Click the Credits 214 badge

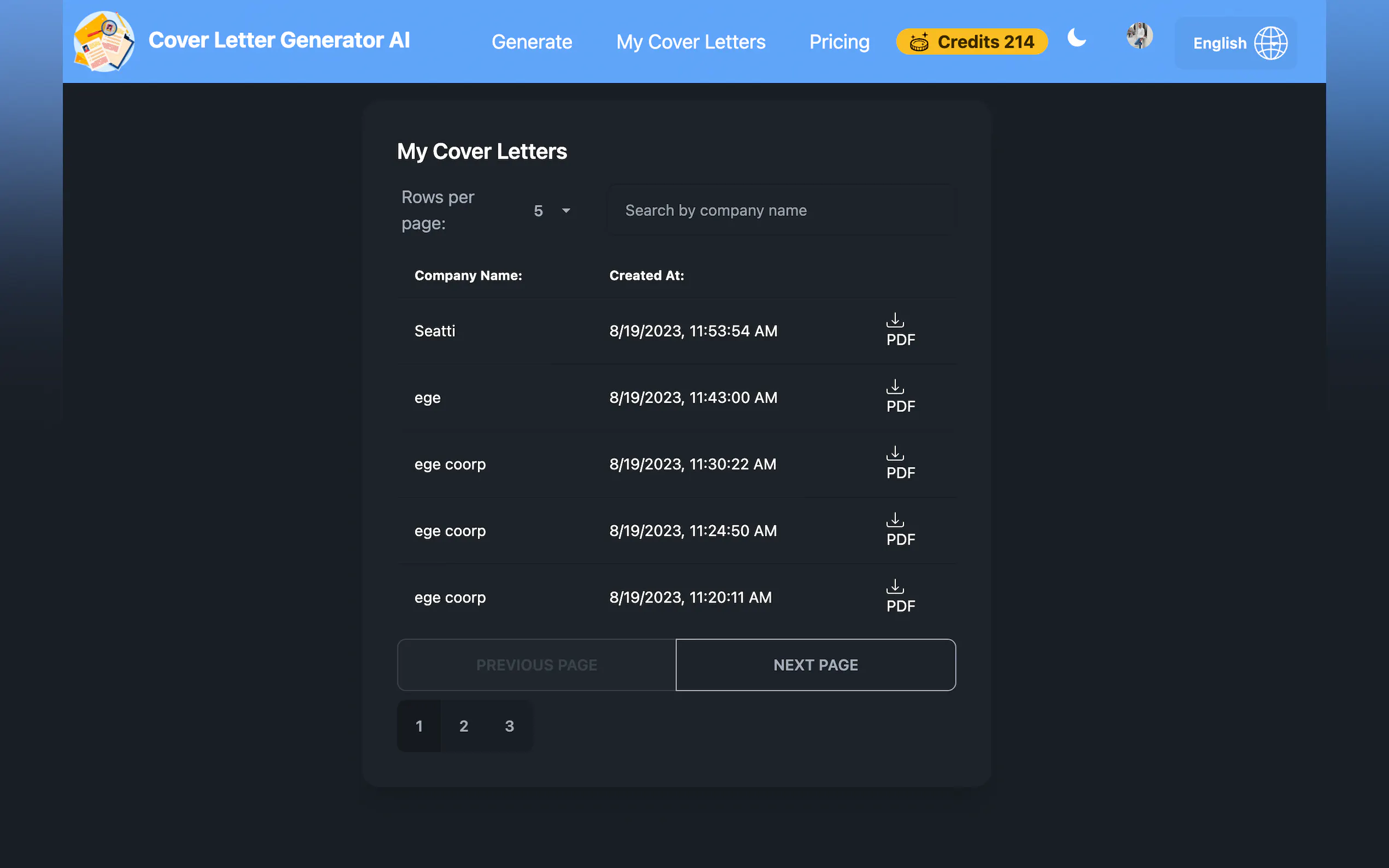pyautogui.click(x=972, y=42)
